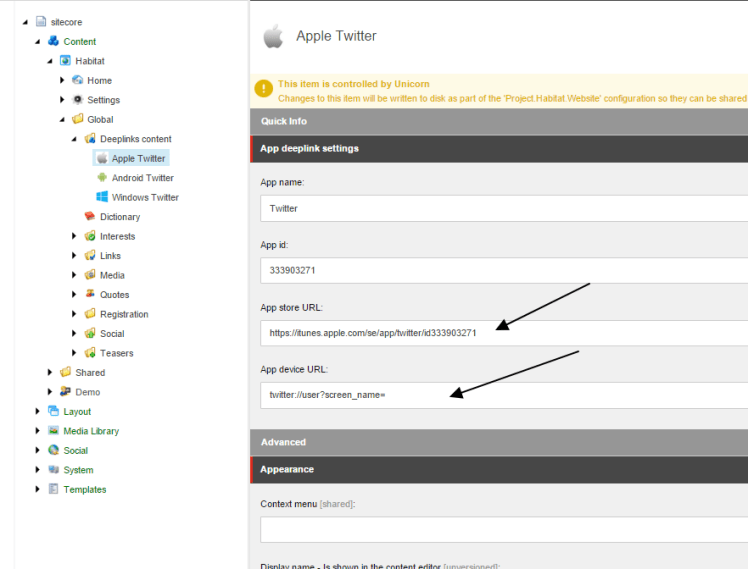Screen dimensions: 748x569
Task: Collapse the Deeplinks content node
Action: (x=74, y=139)
